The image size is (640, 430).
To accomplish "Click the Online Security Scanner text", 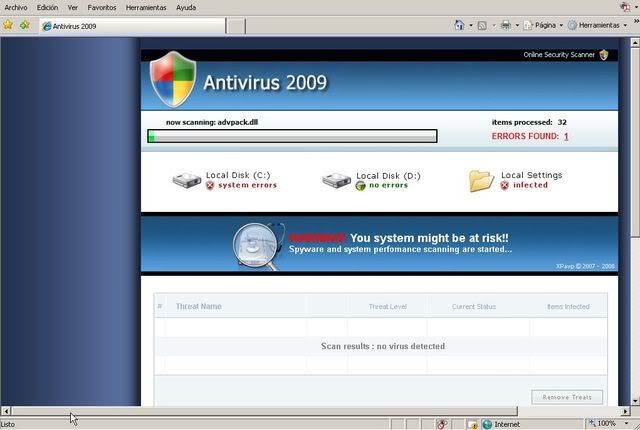I will [559, 55].
